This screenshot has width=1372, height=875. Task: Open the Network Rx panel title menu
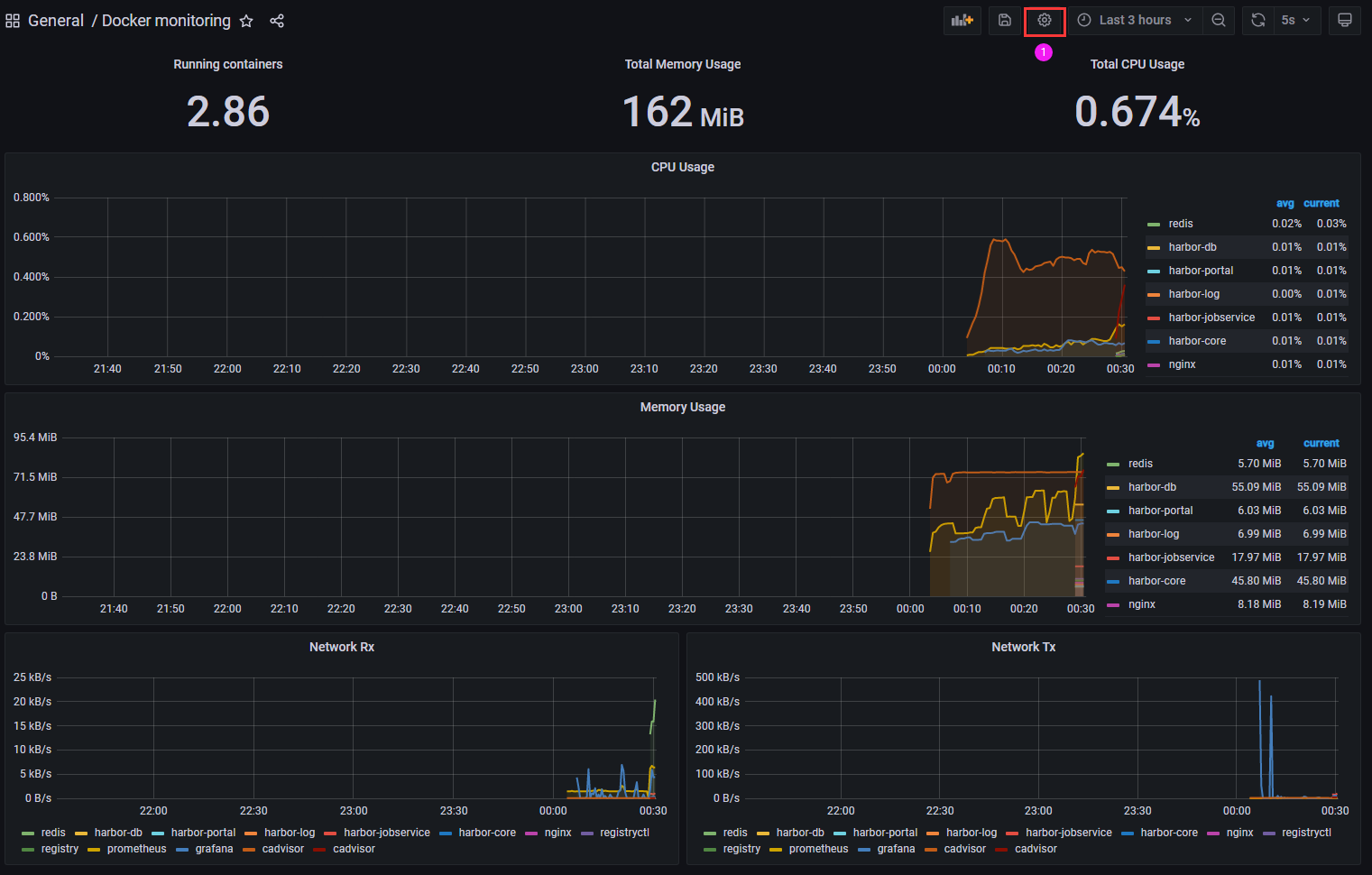click(342, 647)
